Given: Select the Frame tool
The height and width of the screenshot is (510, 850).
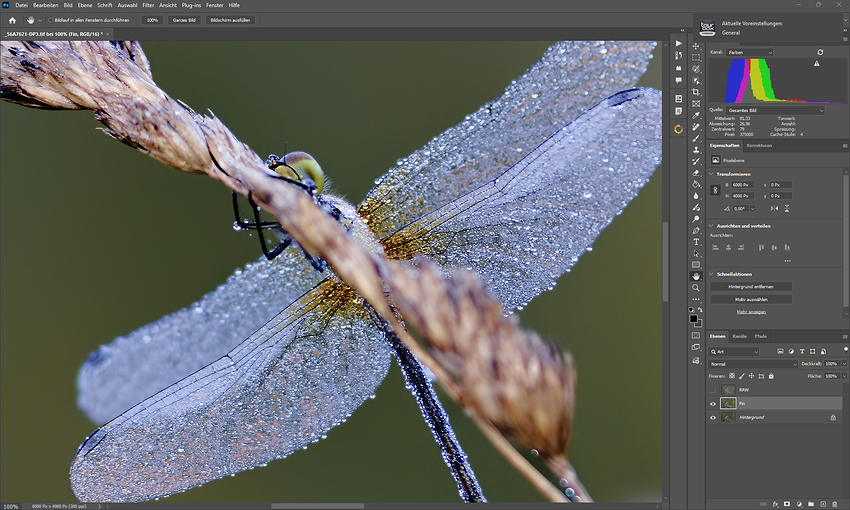Looking at the screenshot, I should coord(696,104).
